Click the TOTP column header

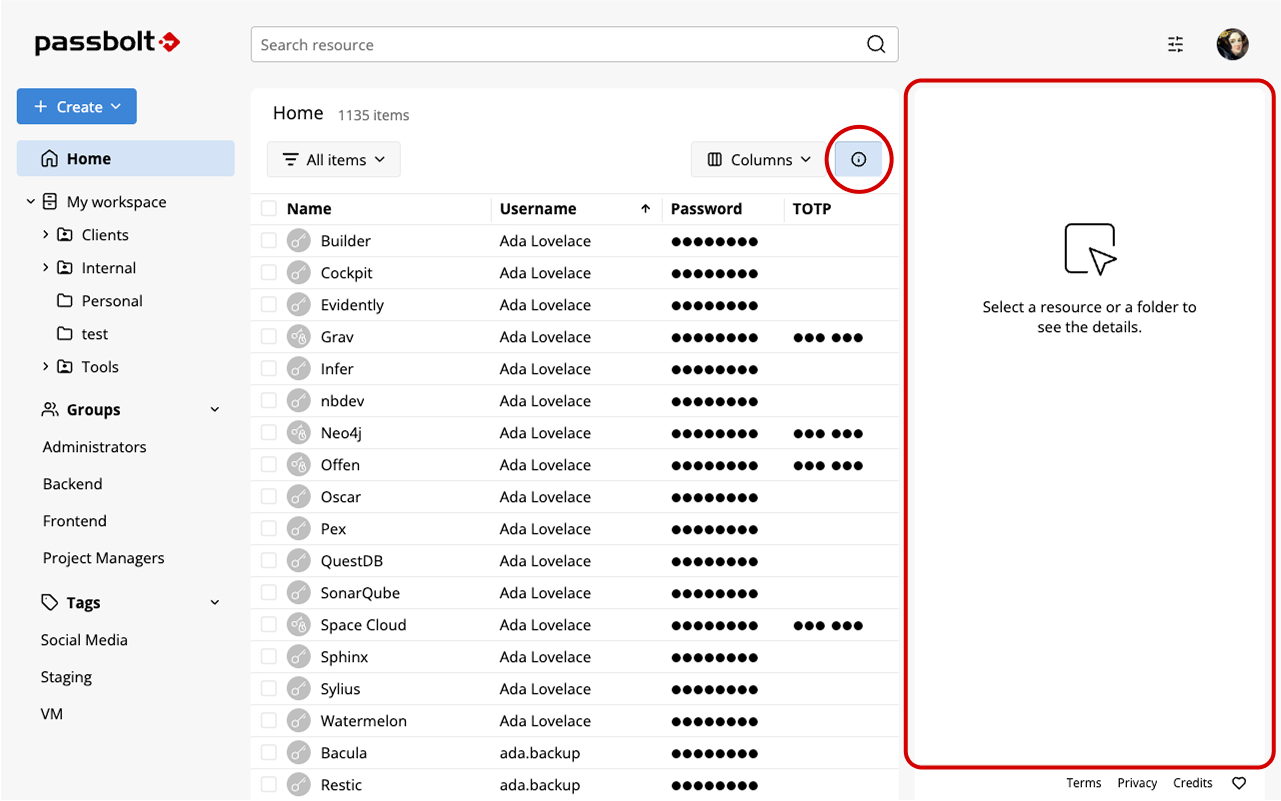click(812, 209)
